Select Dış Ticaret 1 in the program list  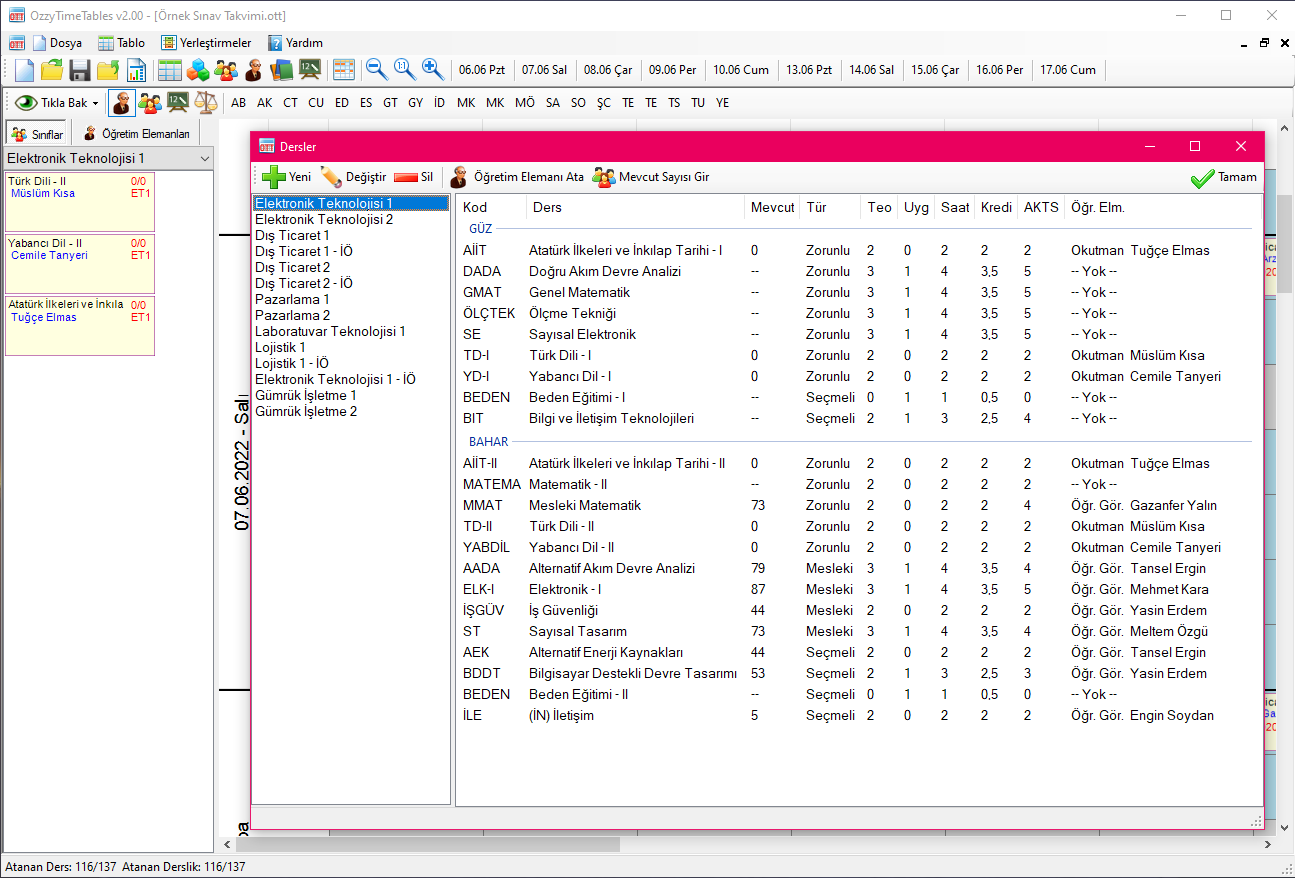[x=293, y=235]
